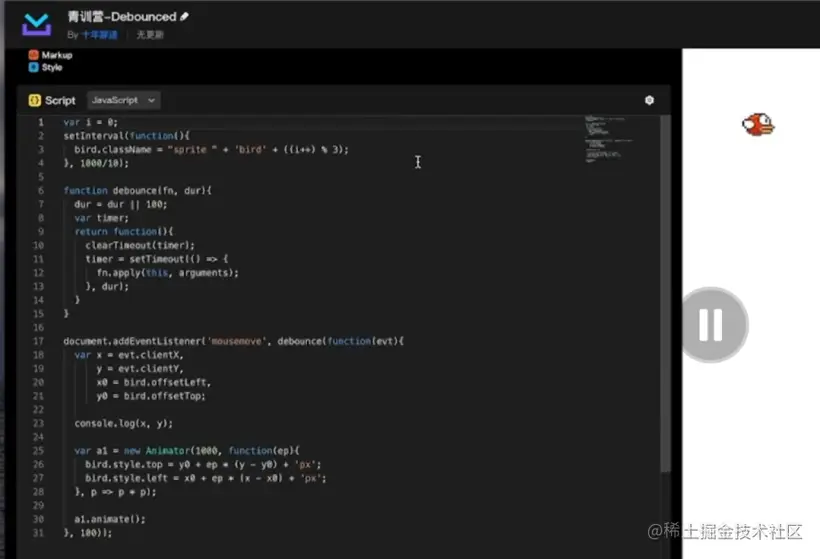Screen dimensions: 820x559
Task: Click the 'bird.style.left' line
Action: (x=206, y=478)
